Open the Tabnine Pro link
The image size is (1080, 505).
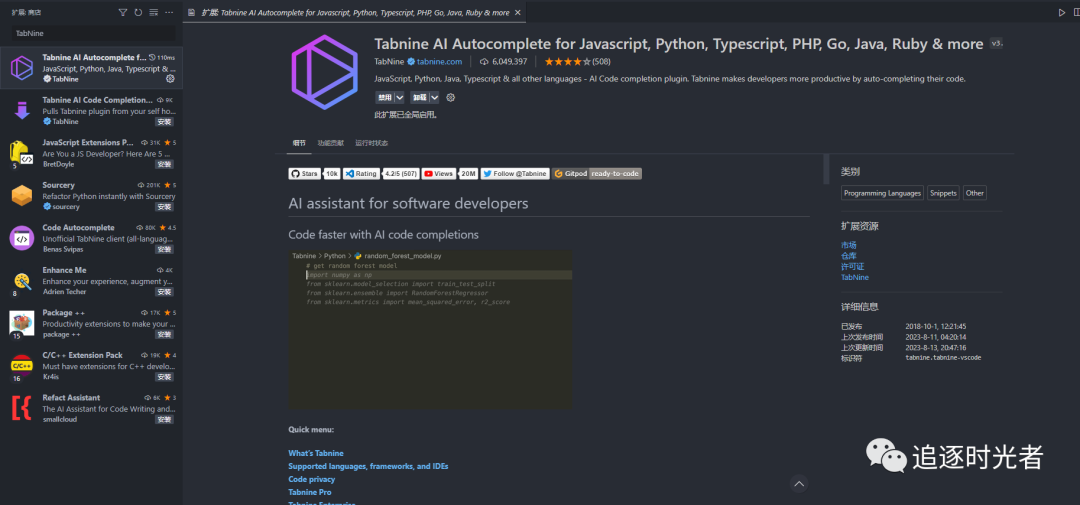tap(309, 493)
